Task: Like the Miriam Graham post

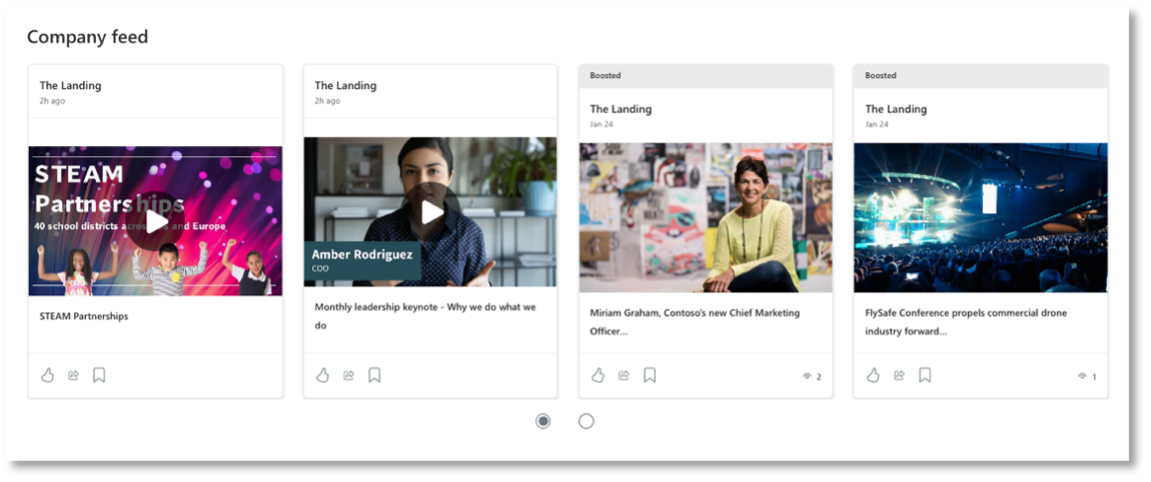Action: pos(598,375)
